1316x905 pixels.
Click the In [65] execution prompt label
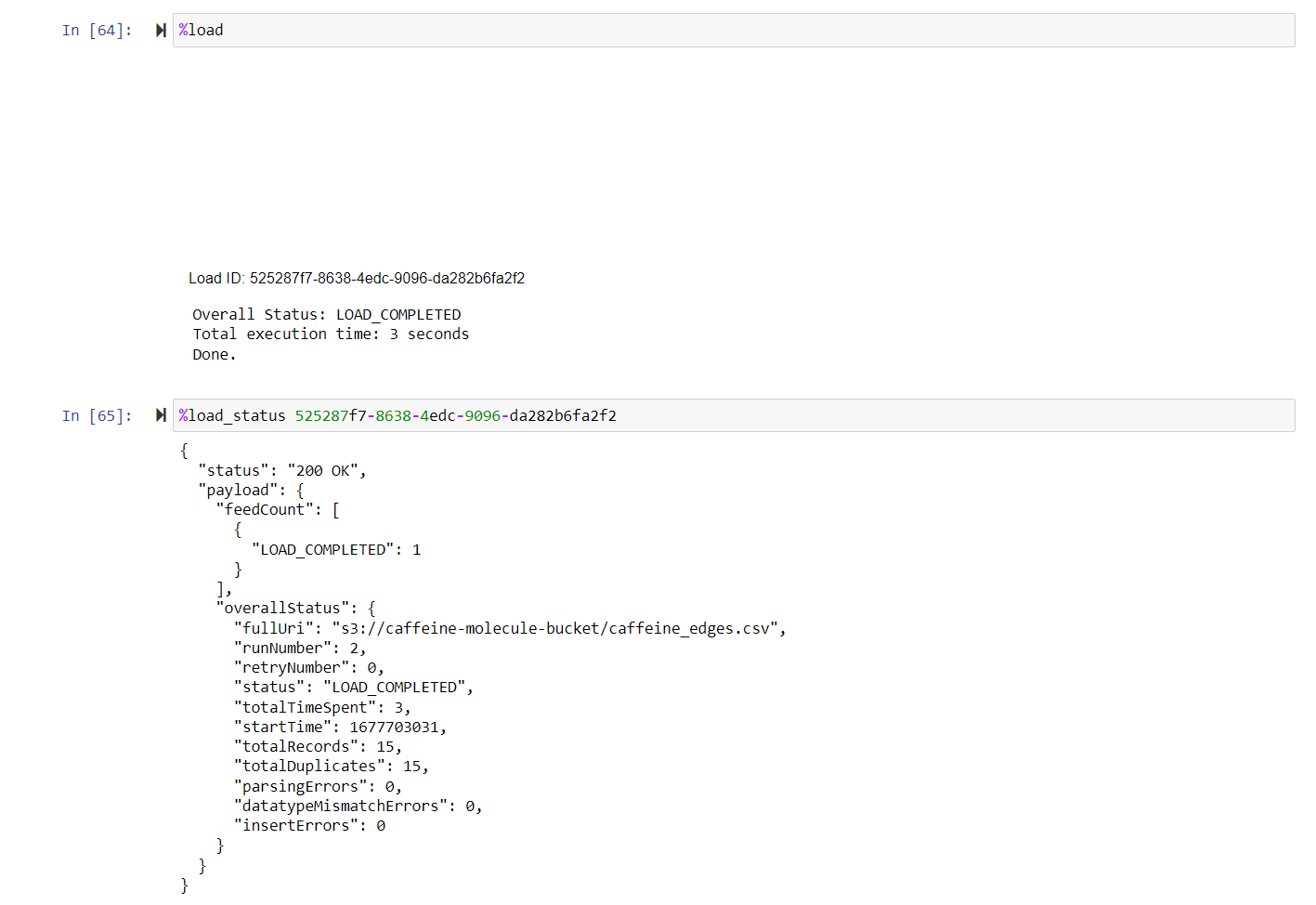point(96,415)
